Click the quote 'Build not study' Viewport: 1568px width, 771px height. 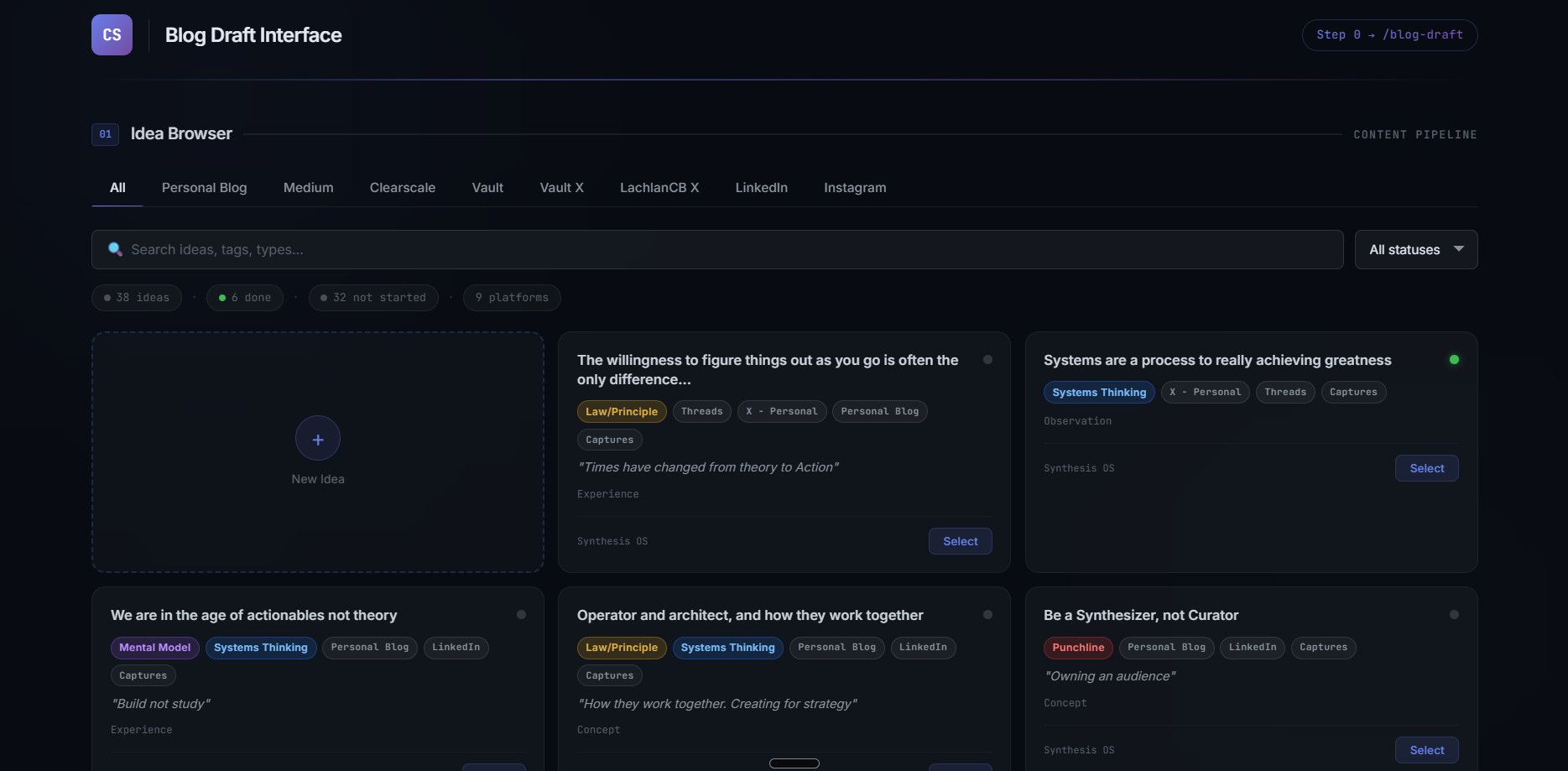pos(160,704)
